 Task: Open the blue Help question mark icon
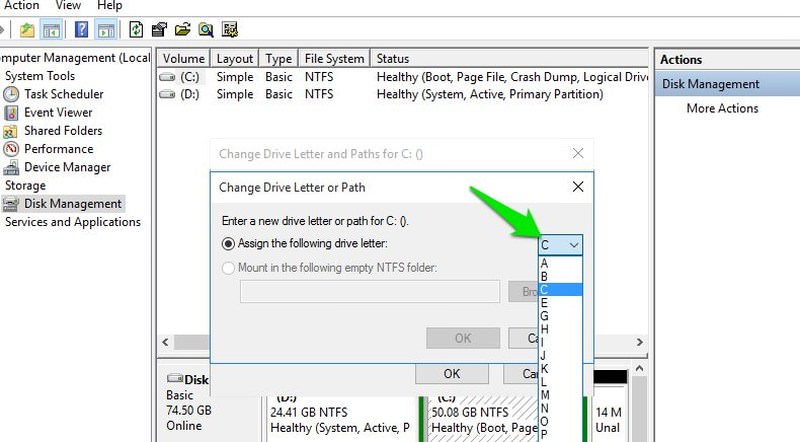pyautogui.click(x=81, y=30)
